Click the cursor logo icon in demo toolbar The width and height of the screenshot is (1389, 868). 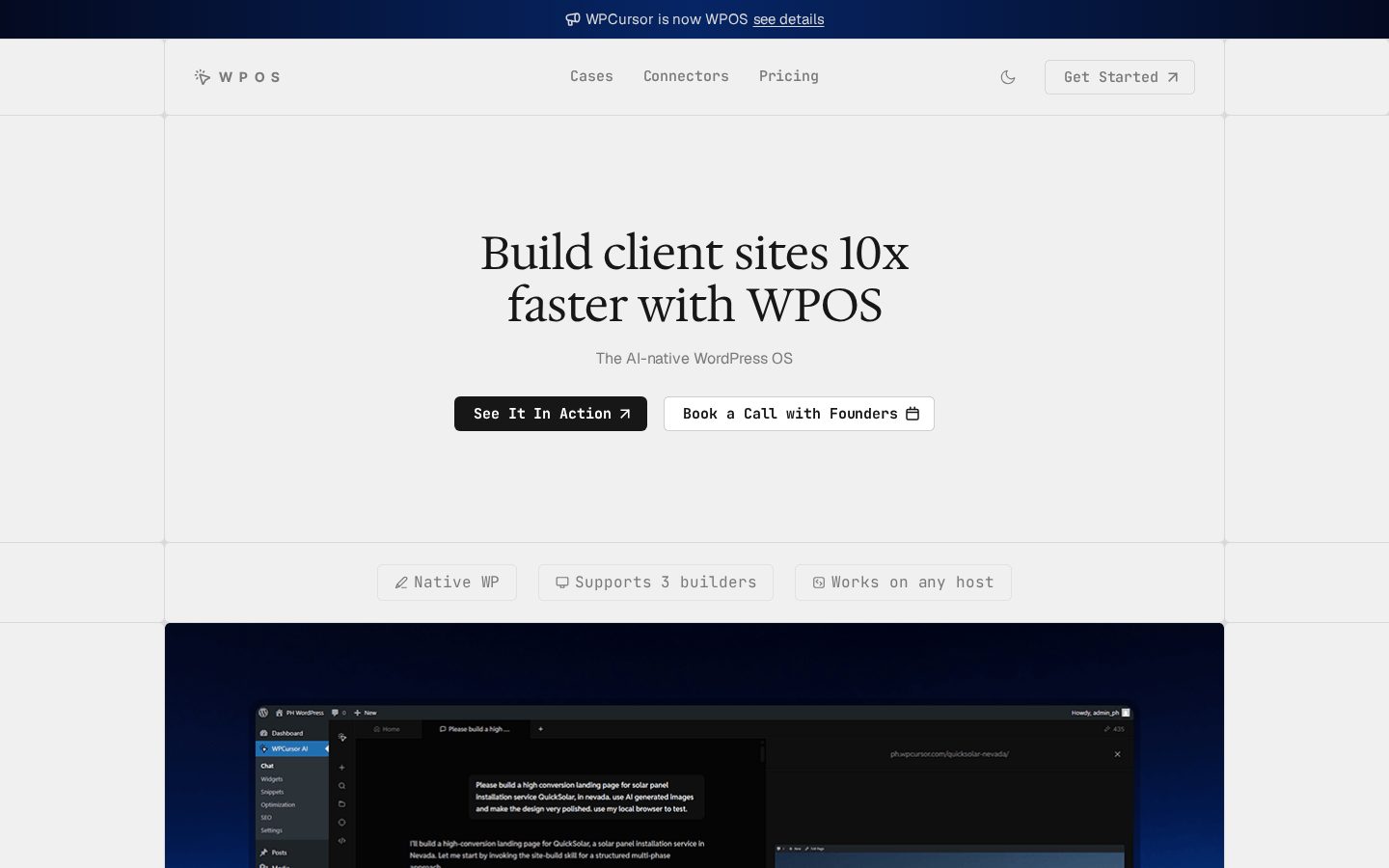341,738
